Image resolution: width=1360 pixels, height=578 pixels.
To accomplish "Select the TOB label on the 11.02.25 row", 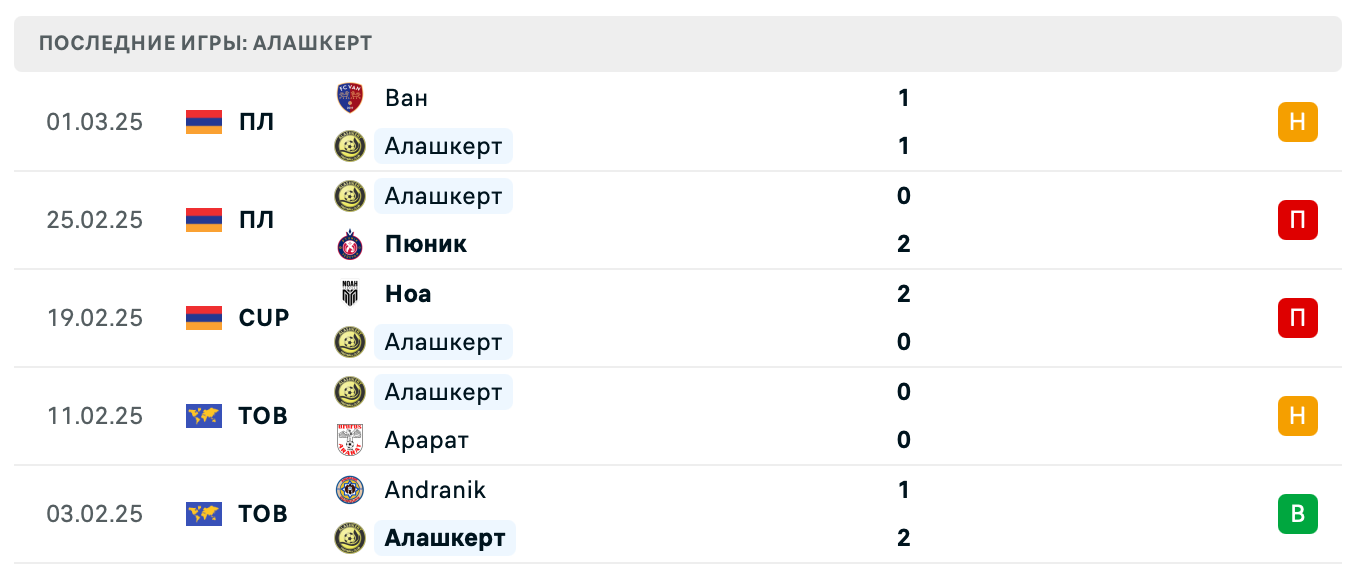I will [261, 416].
